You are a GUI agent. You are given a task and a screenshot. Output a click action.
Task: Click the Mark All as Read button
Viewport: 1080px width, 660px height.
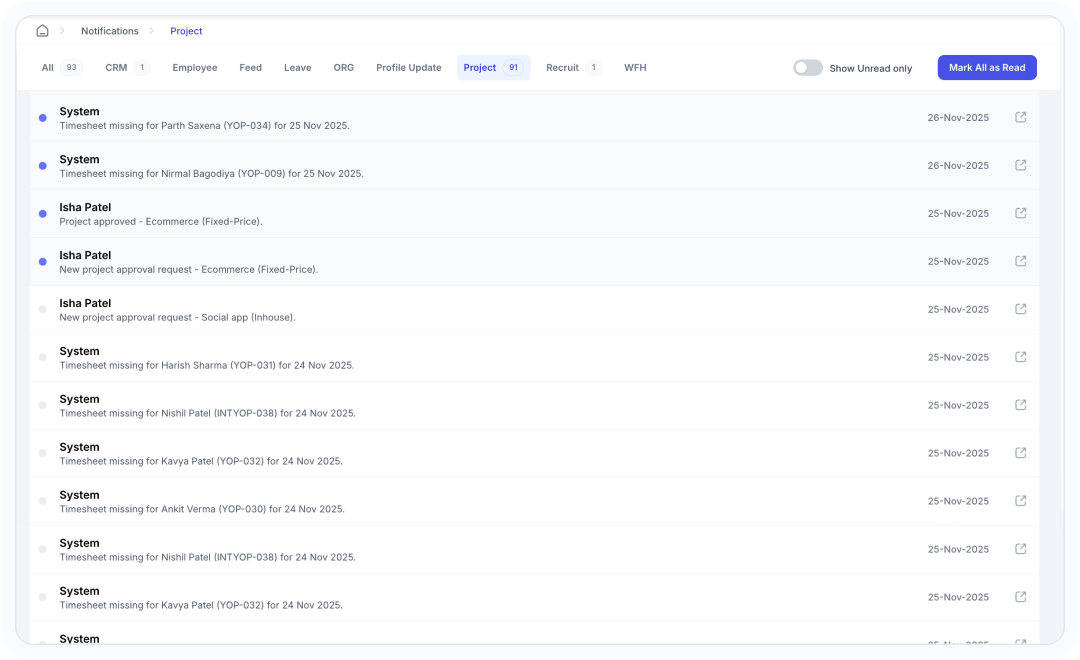pyautogui.click(x=987, y=67)
